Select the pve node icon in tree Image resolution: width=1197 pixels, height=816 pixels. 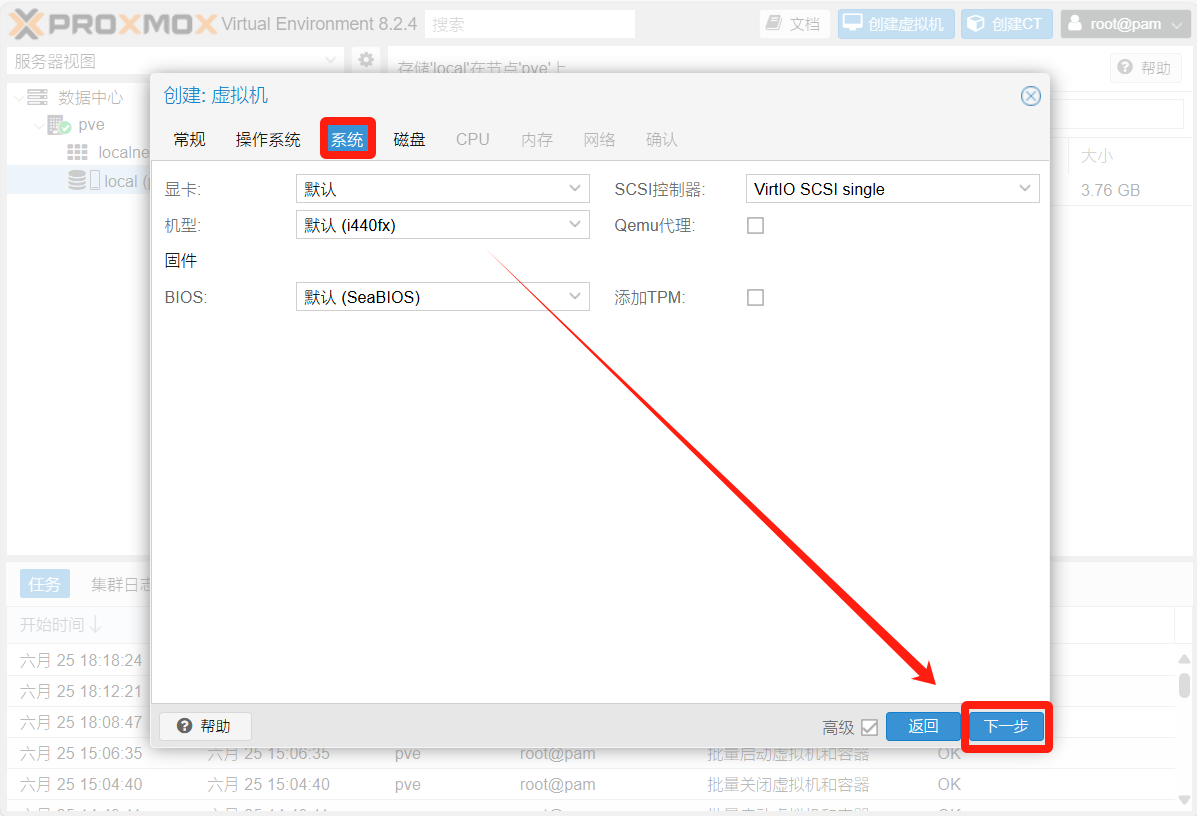click(x=60, y=125)
